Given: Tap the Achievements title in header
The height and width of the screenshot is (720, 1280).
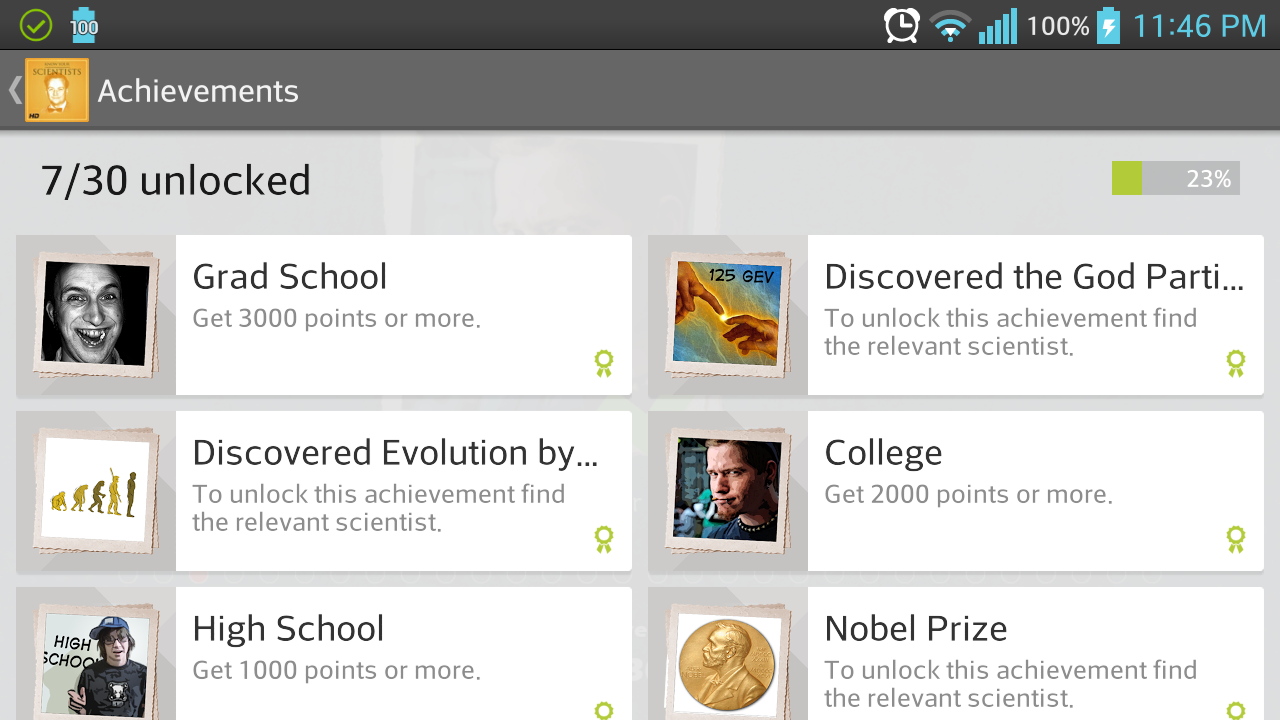Looking at the screenshot, I should coord(198,91).
